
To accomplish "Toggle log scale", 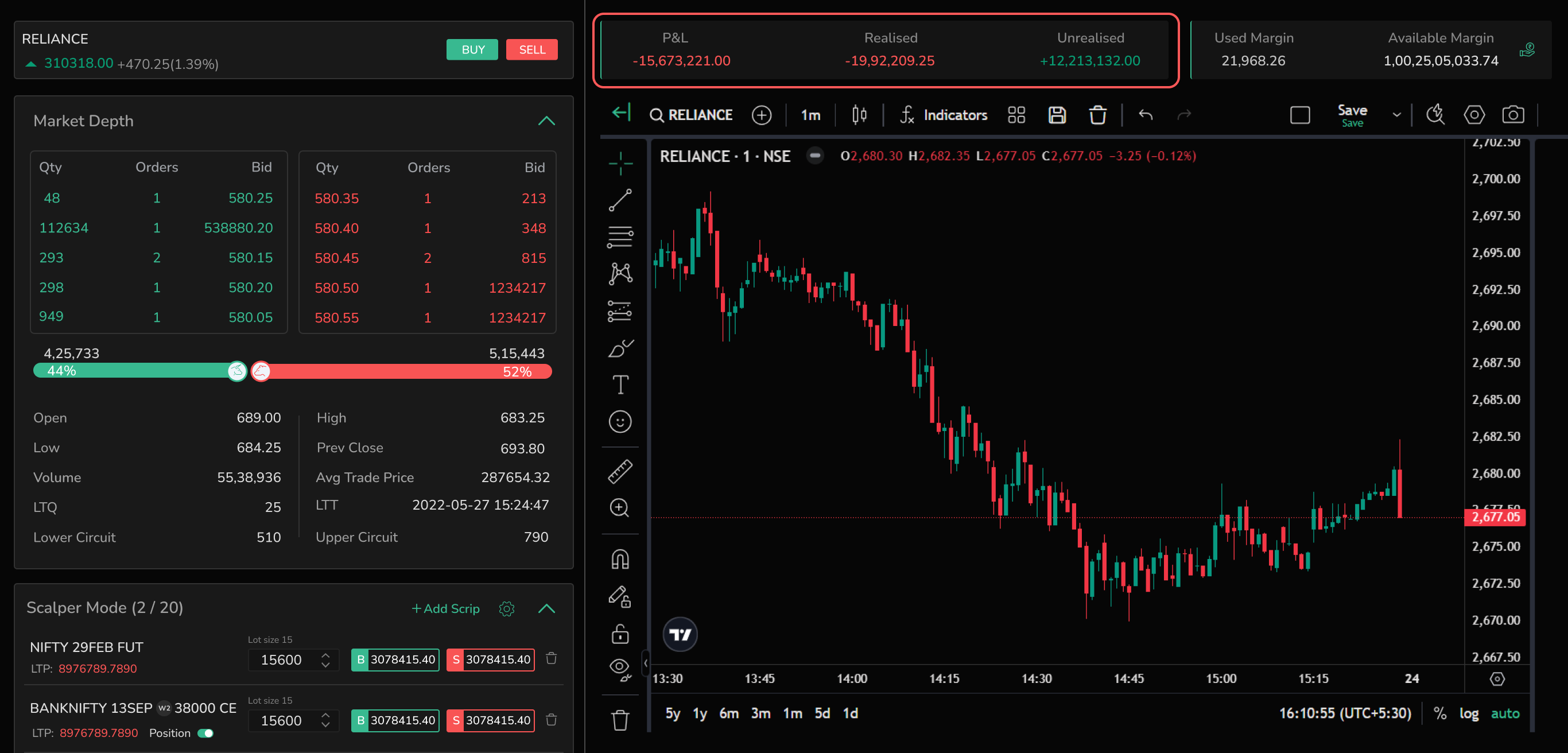I will 1469,713.
